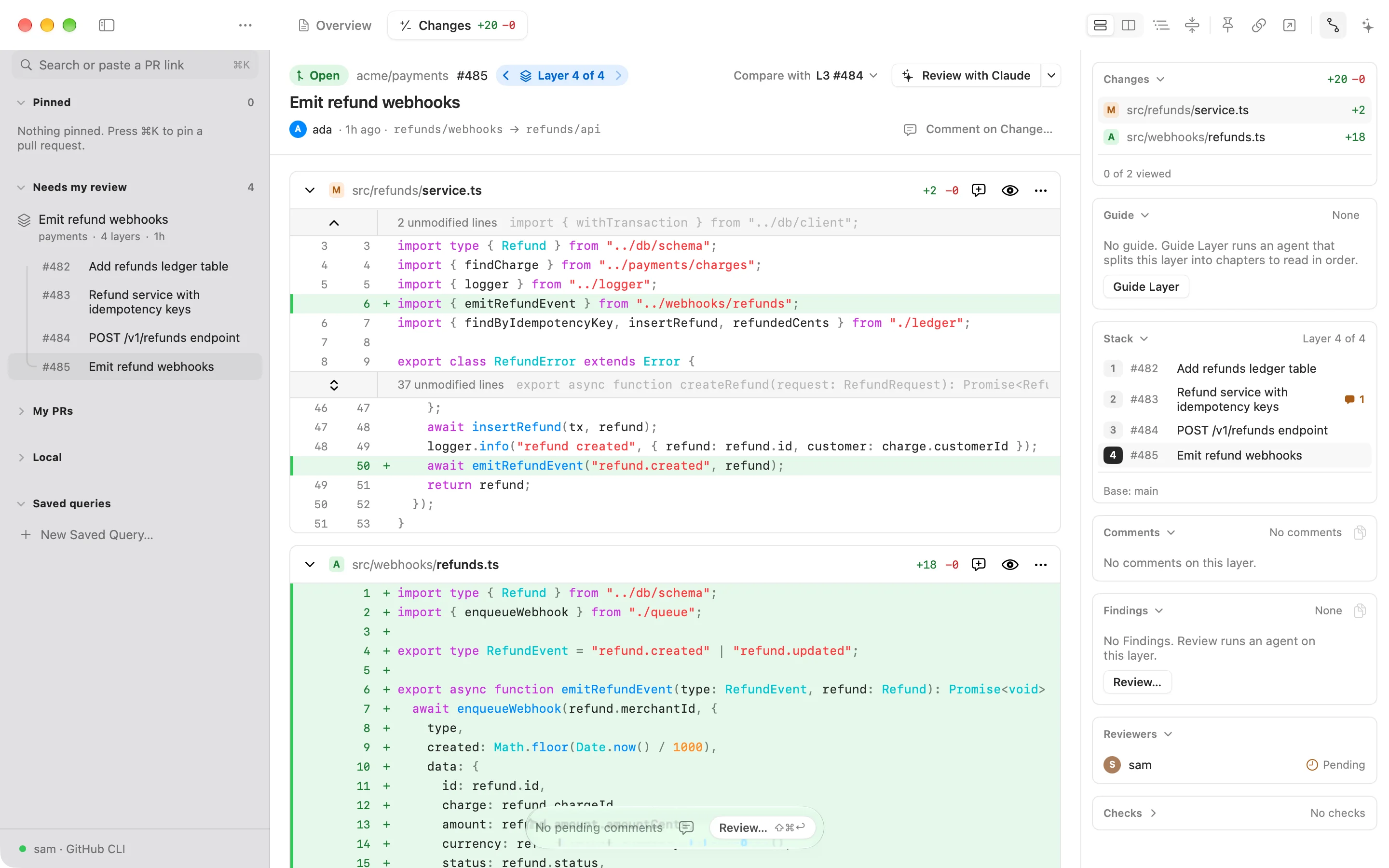Screen dimensions: 1389x868
Task: Mark service.ts as viewed with eye icon
Action: click(x=1009, y=190)
